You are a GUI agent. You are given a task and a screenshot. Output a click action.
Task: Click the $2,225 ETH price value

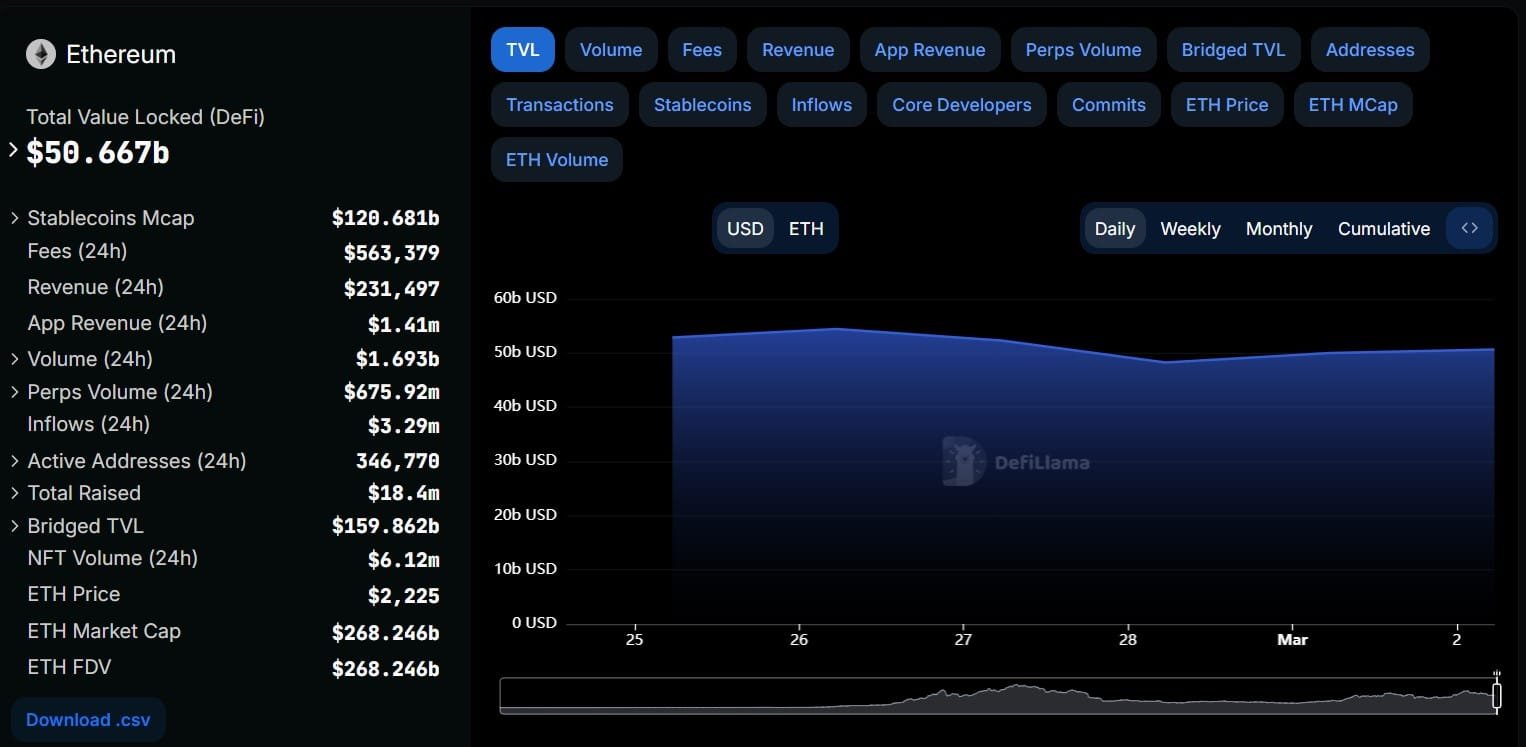(404, 596)
